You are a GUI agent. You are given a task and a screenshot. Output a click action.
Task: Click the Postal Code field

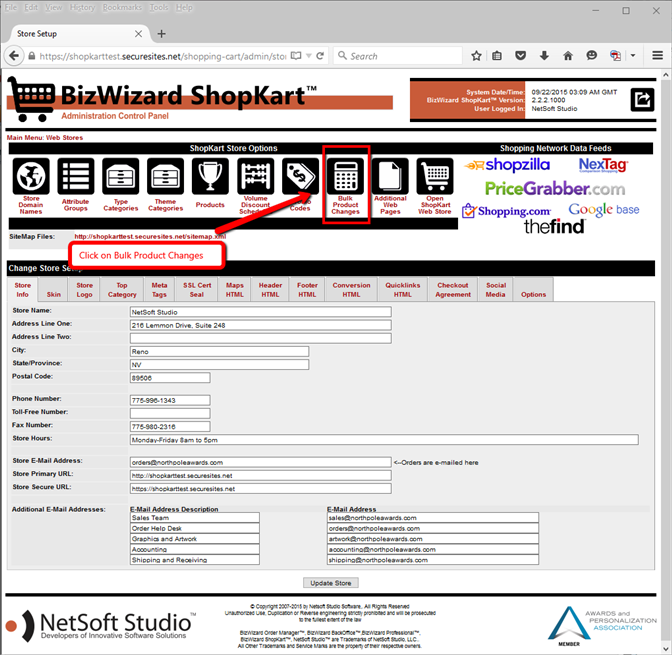click(170, 378)
